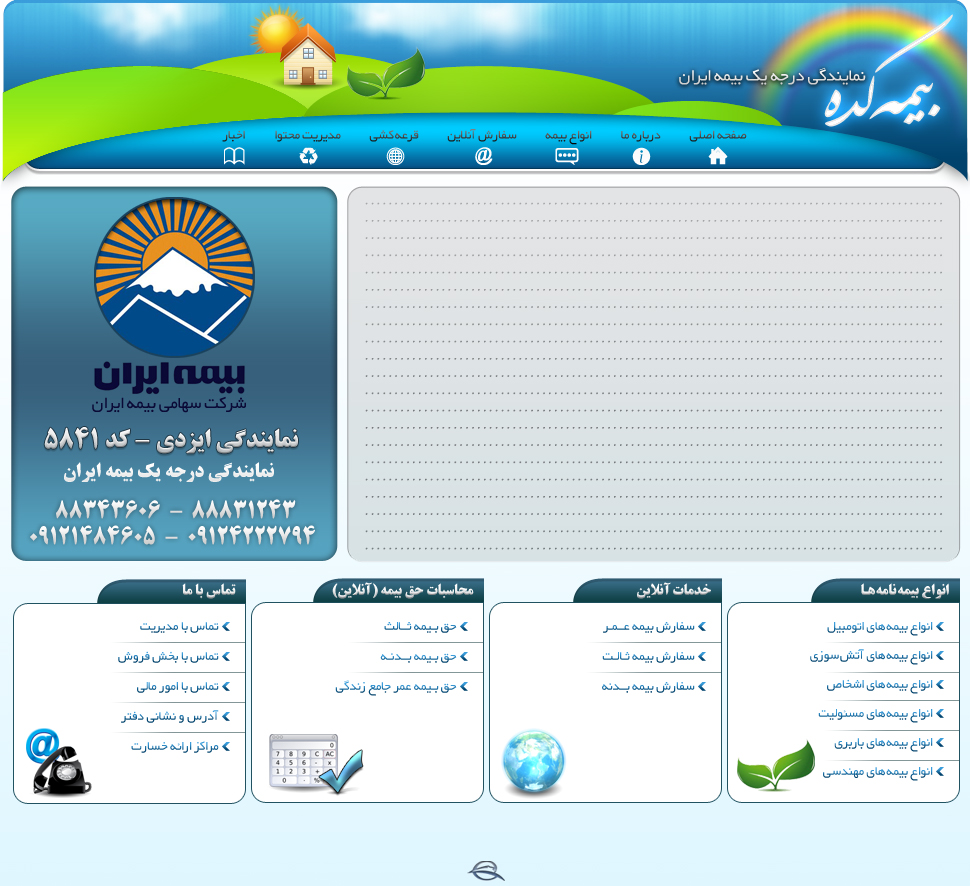The image size is (970, 886).
Task: Visit the انواع بیمه‌های باربری link
Action: tap(883, 743)
